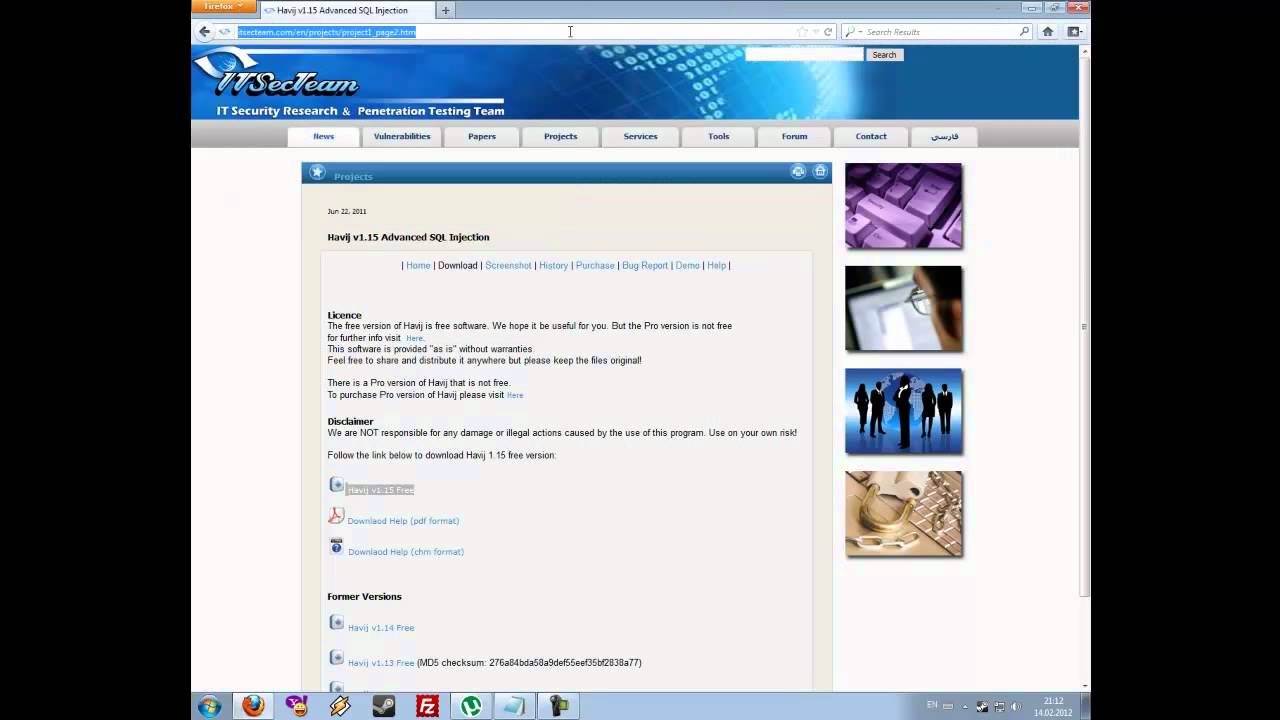Viewport: 1280px width, 720px height.
Task: Open the Vulnerabilities menu tab
Action: (x=402, y=136)
